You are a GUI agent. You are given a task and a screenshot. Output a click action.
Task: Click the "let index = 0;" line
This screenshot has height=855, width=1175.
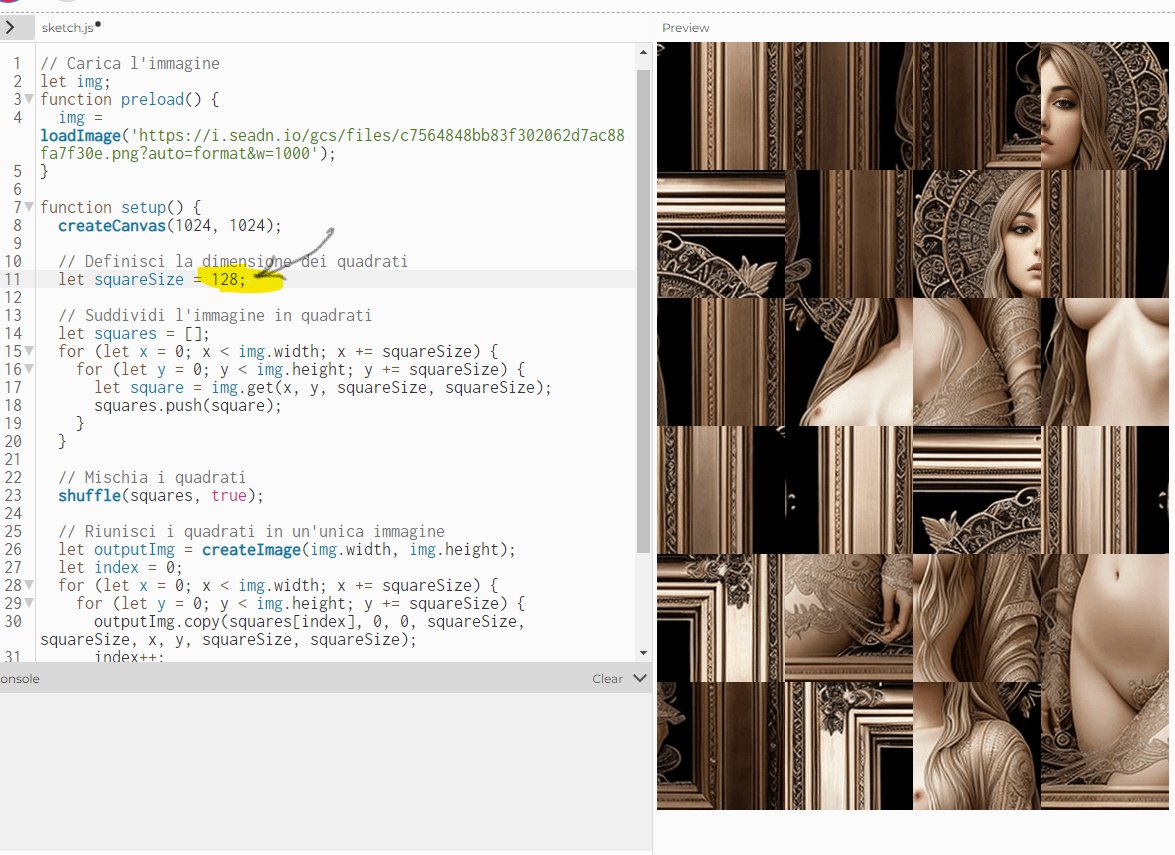tap(120, 567)
